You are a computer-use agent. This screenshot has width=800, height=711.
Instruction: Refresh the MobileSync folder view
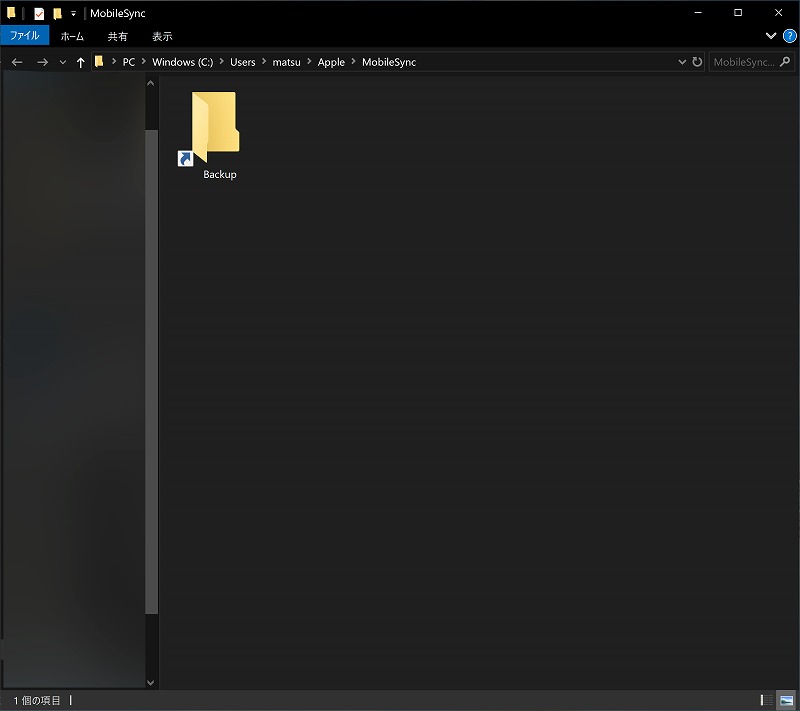(x=697, y=62)
